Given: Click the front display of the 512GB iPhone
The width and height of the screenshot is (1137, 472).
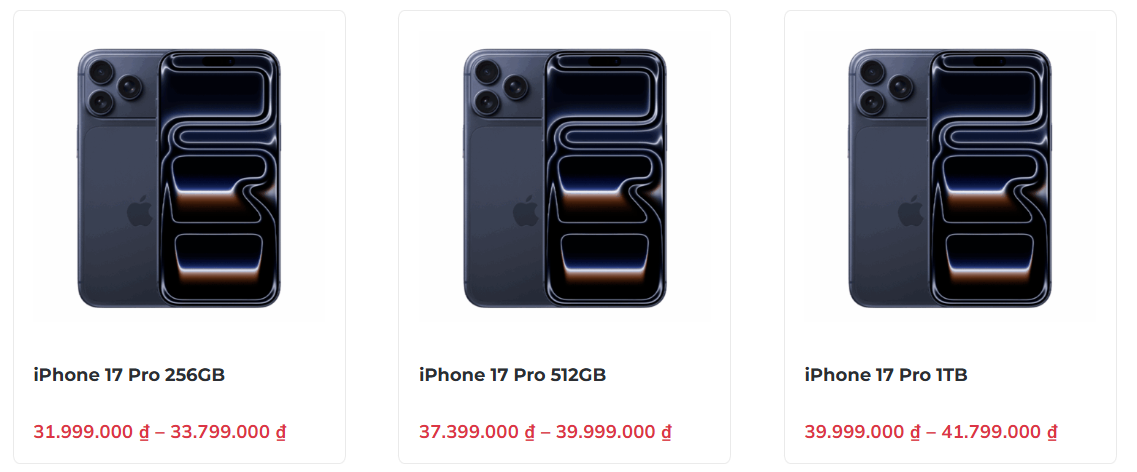Looking at the screenshot, I should [x=605, y=178].
